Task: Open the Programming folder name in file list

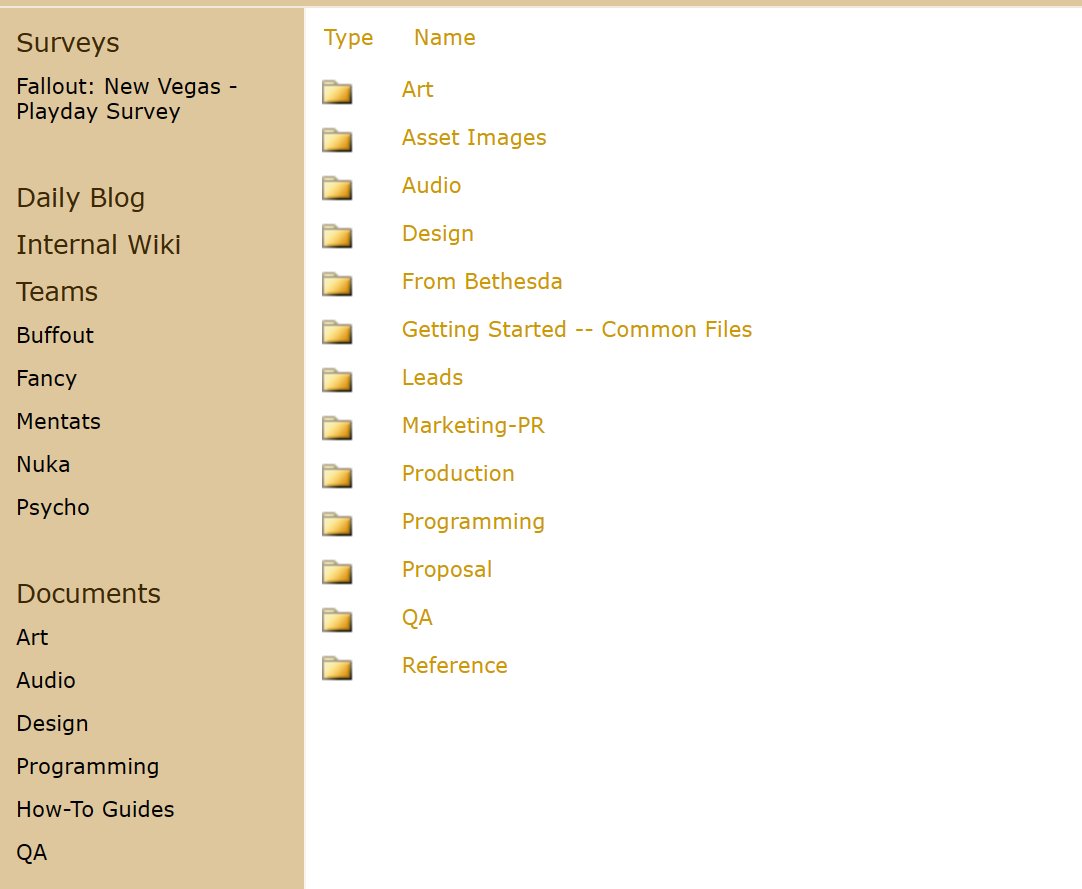Action: coord(473,522)
